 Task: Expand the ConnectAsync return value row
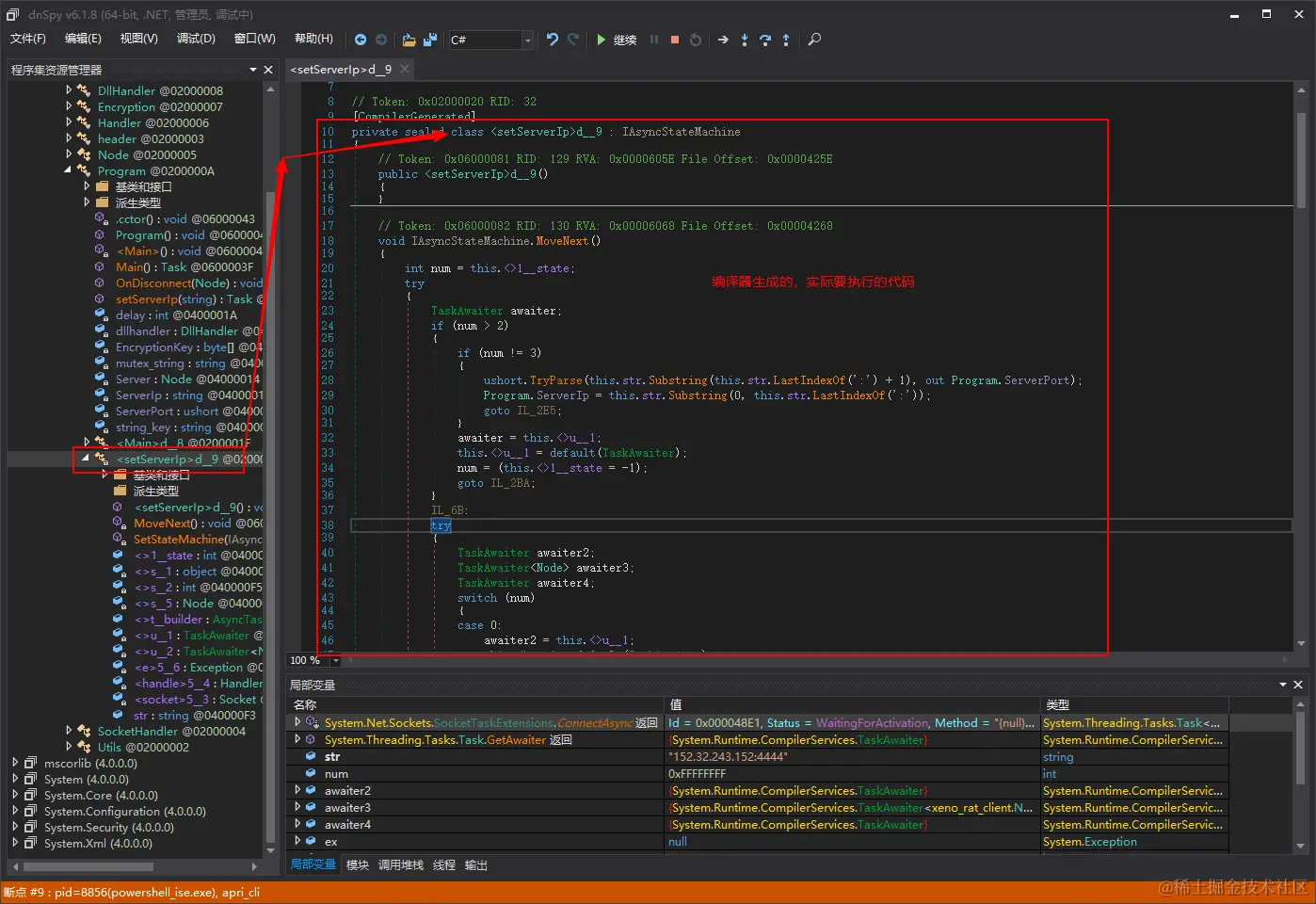pos(297,722)
